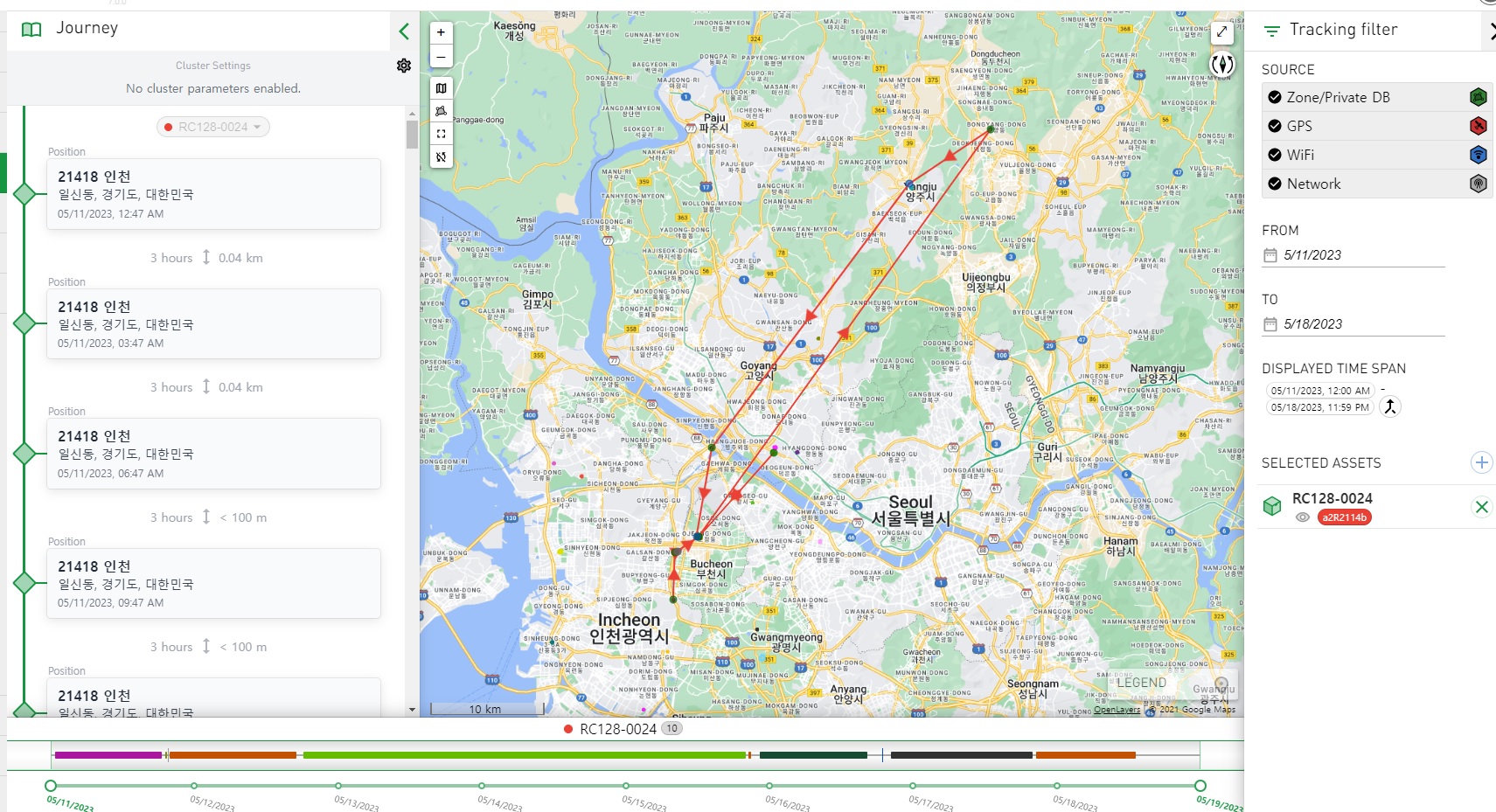Click the green Zone/Private DB hexagon icon
Viewport: 1496px width, 812px height.
[x=1478, y=97]
